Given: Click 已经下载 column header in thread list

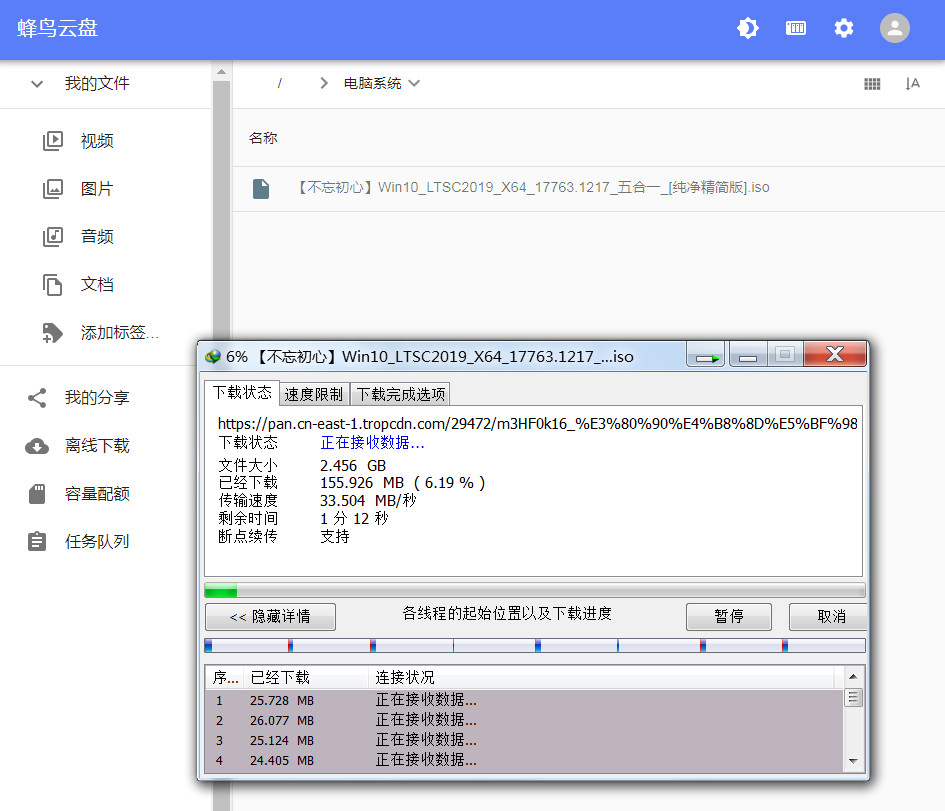Looking at the screenshot, I should click(306, 678).
